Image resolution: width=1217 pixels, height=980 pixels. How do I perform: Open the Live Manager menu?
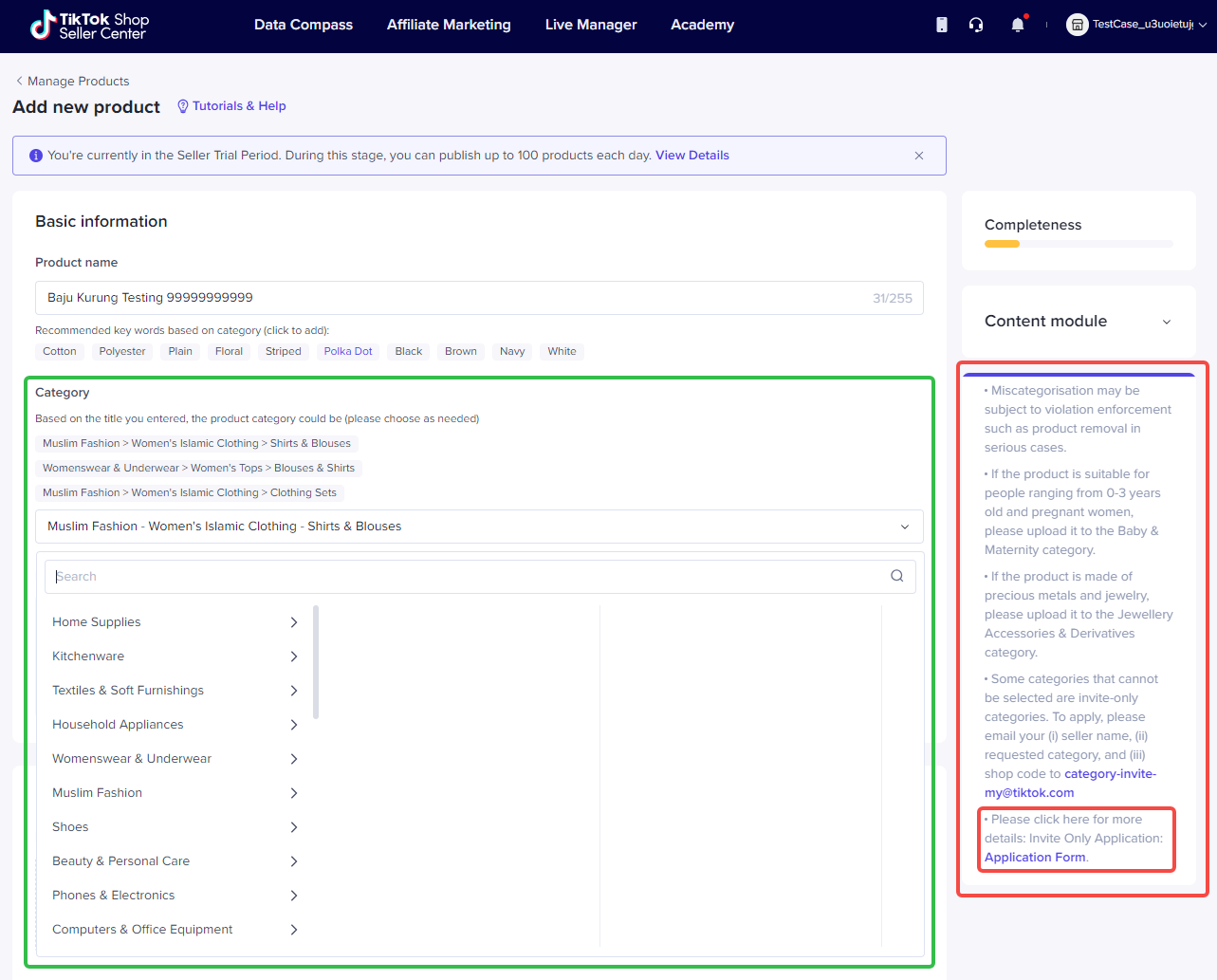coord(591,25)
